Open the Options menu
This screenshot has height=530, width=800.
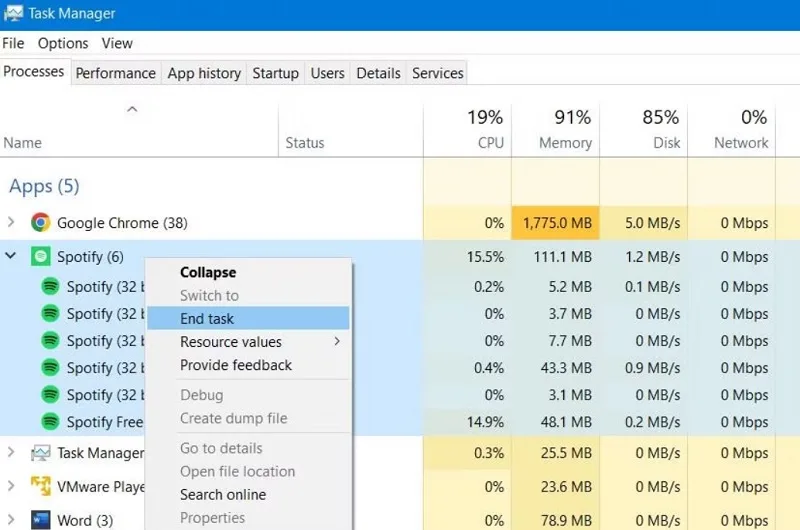point(63,43)
